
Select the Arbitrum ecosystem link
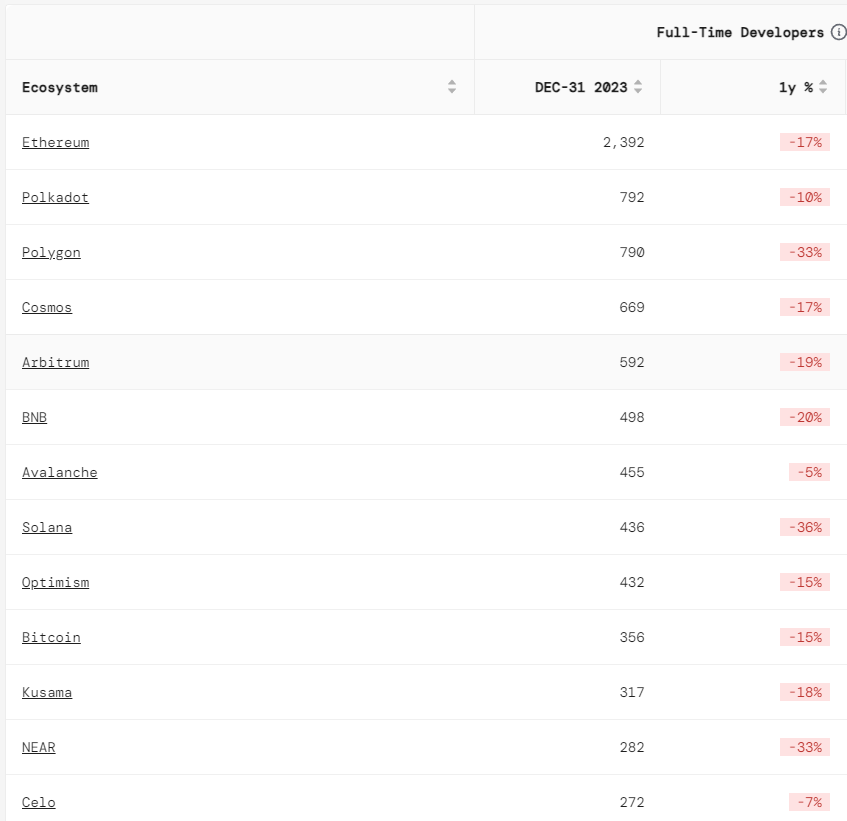pyautogui.click(x=55, y=362)
